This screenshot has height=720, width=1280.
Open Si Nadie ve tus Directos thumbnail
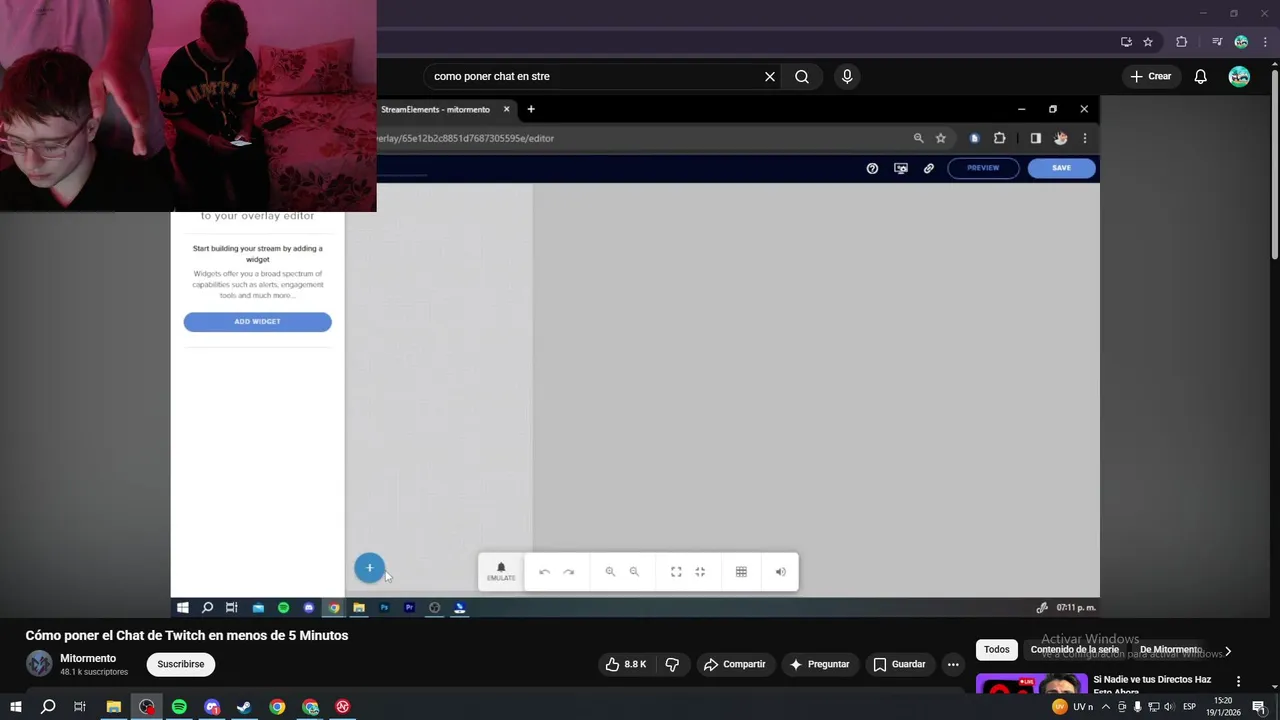[1031, 685]
